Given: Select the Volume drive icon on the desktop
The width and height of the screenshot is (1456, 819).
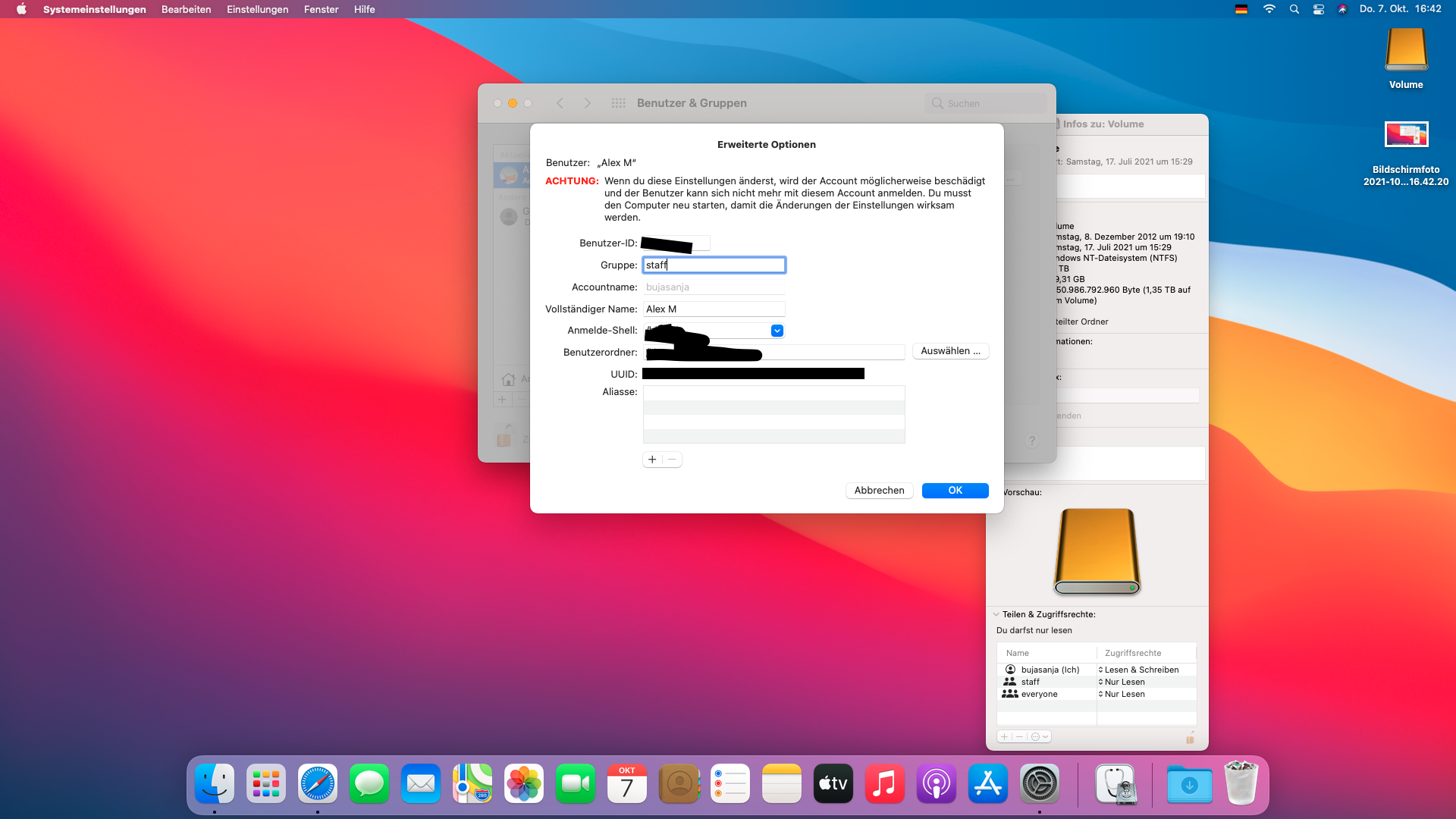Looking at the screenshot, I should 1406,51.
